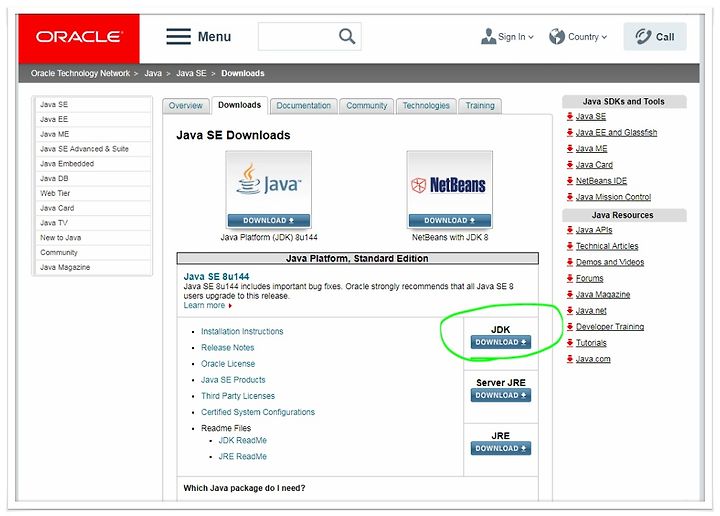The height and width of the screenshot is (516, 720).
Task: Select Java Embedded in left sidebar
Action: pyautogui.click(x=93, y=163)
